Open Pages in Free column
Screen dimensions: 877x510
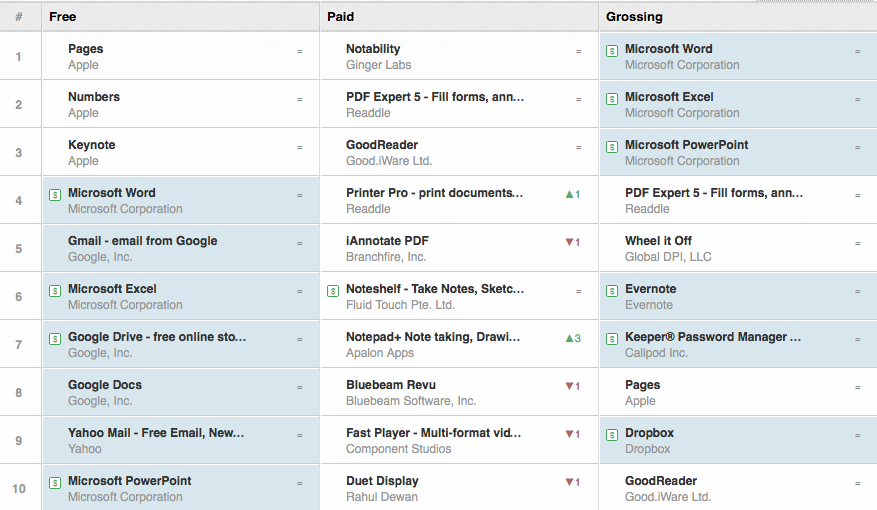pos(86,49)
